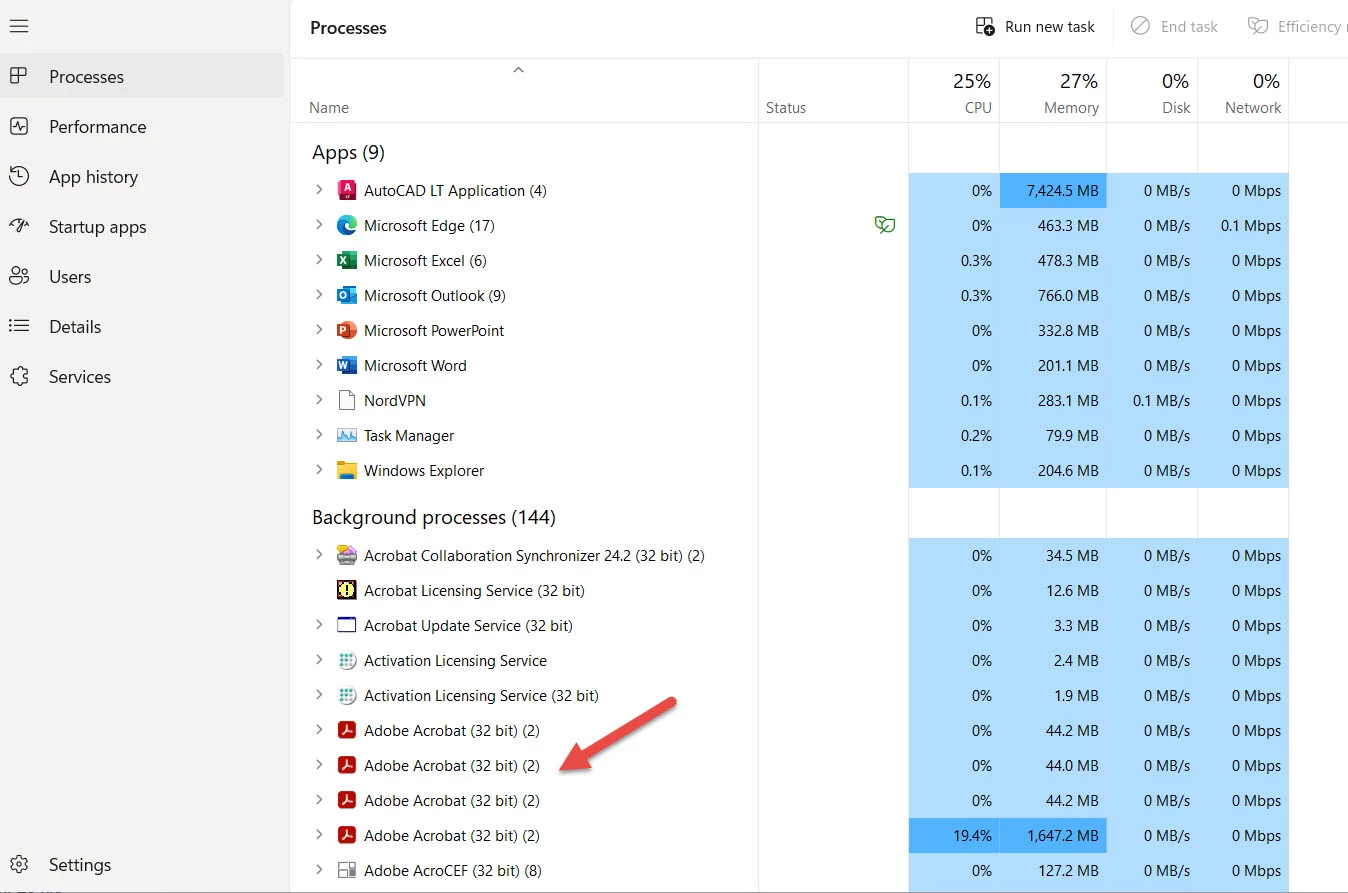
Task: Expand the NordVPN process row
Action: coord(319,399)
